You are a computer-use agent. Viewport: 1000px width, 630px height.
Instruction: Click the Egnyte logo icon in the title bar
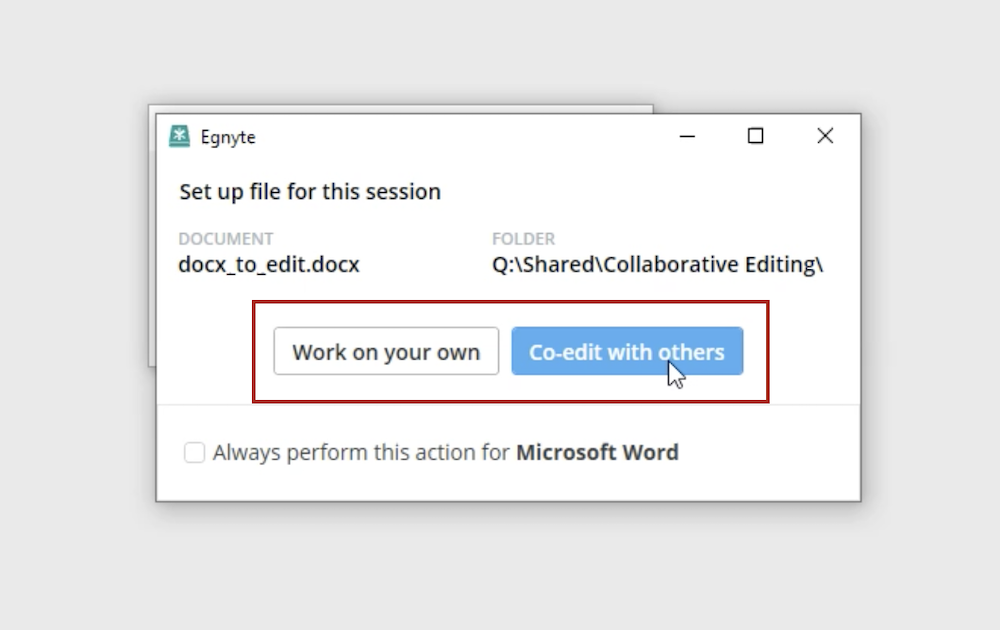179,136
